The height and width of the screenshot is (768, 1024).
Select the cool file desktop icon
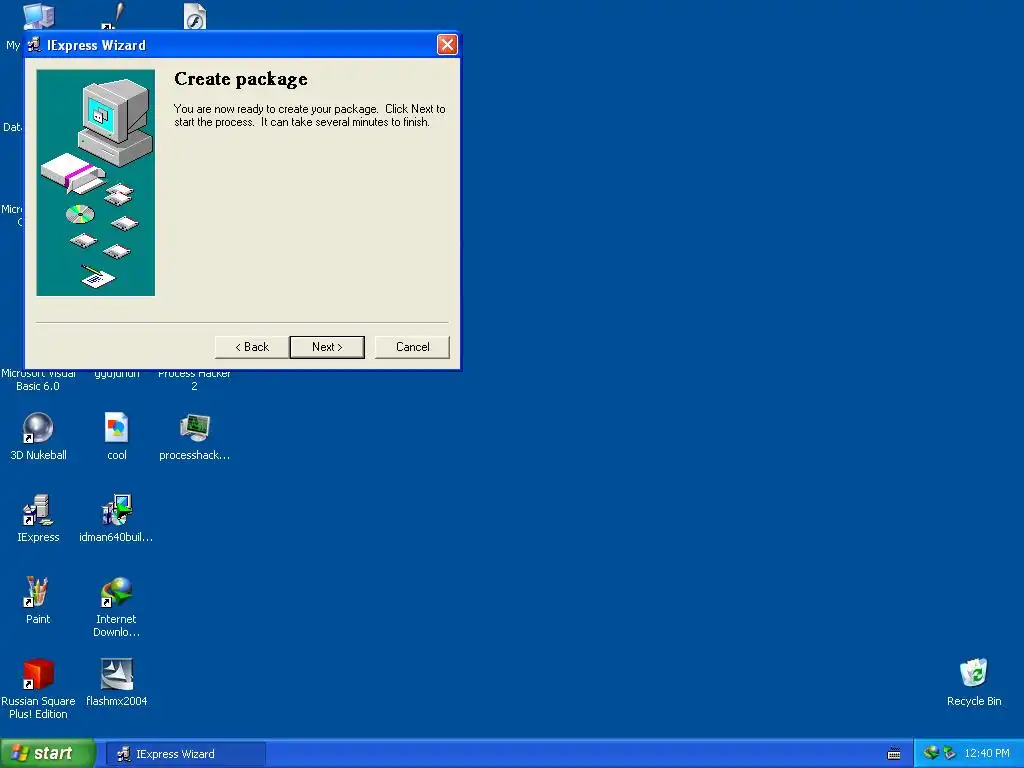point(116,436)
